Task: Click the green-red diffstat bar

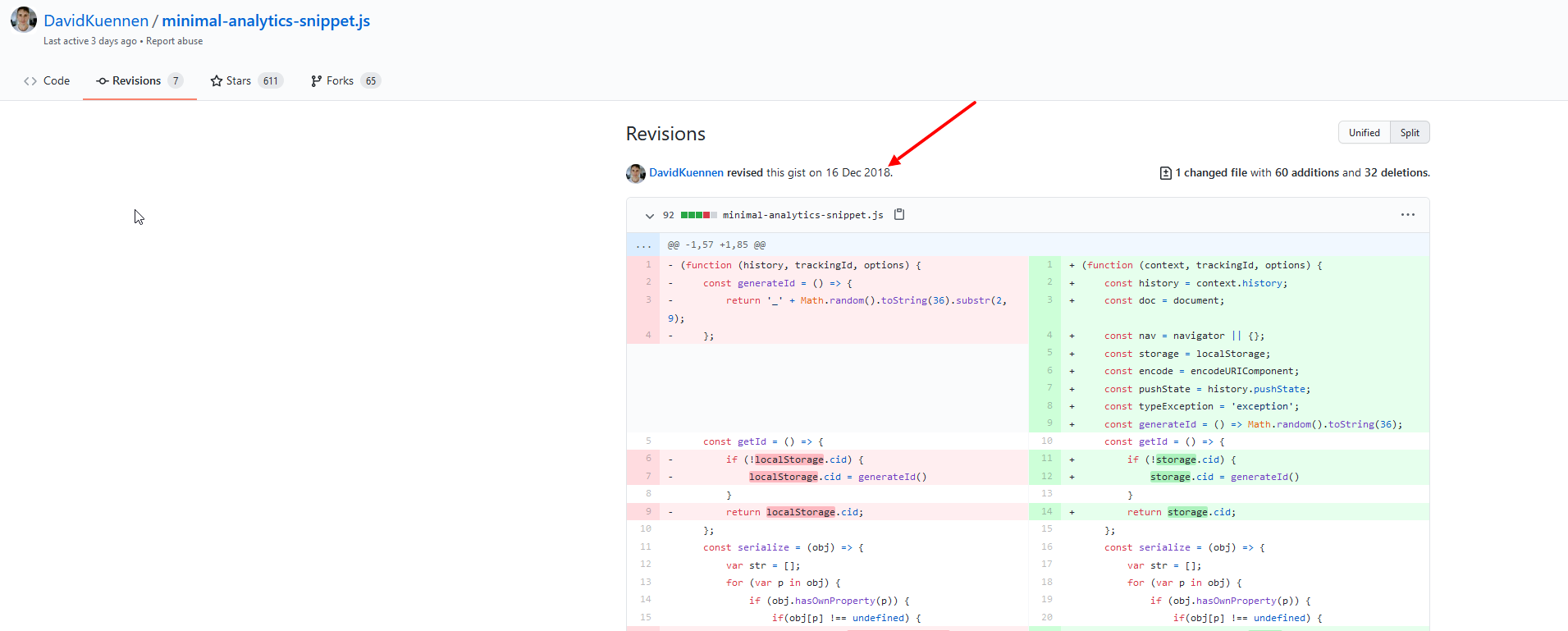Action: [698, 215]
